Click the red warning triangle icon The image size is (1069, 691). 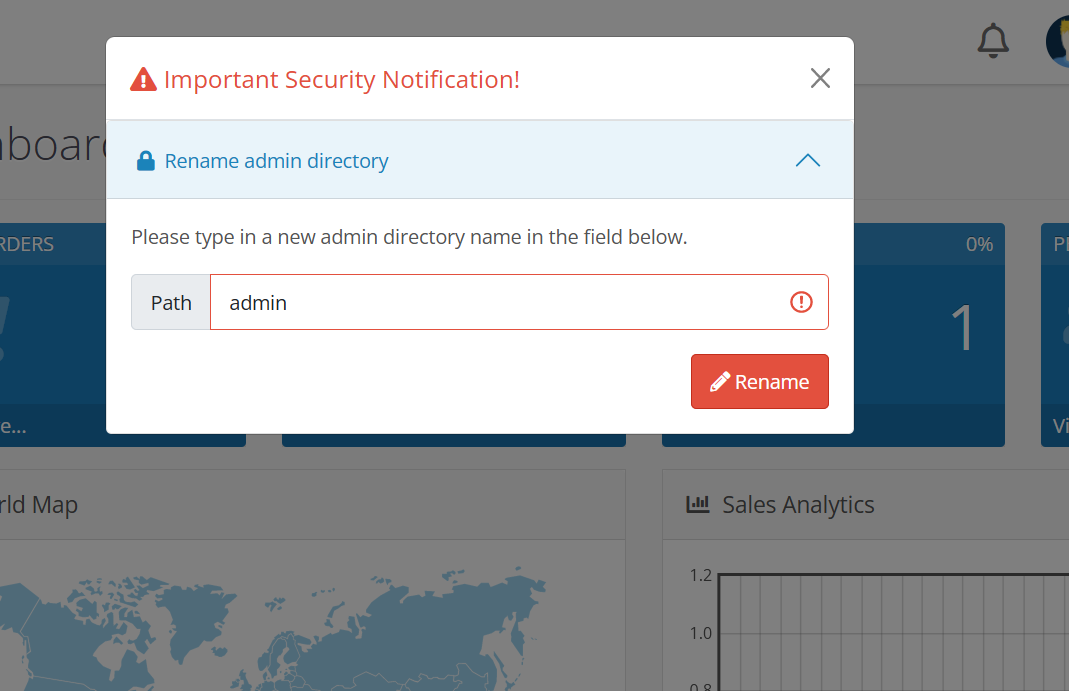click(143, 79)
